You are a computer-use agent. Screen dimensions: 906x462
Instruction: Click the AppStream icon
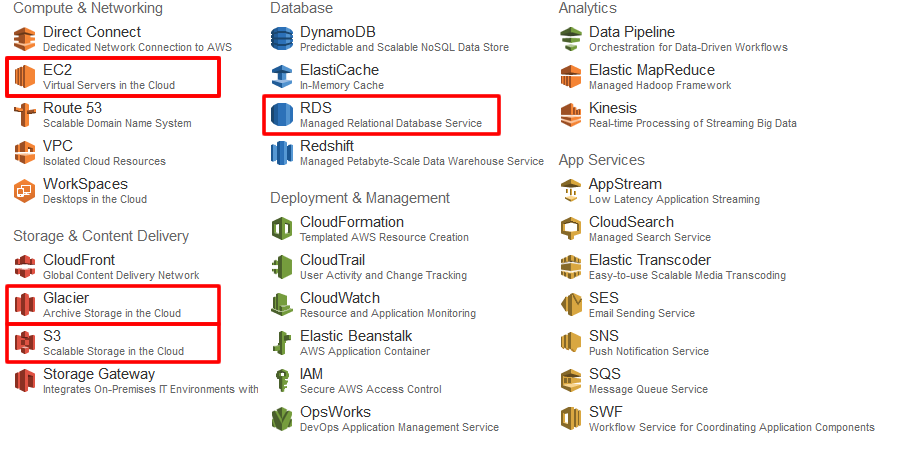click(571, 191)
